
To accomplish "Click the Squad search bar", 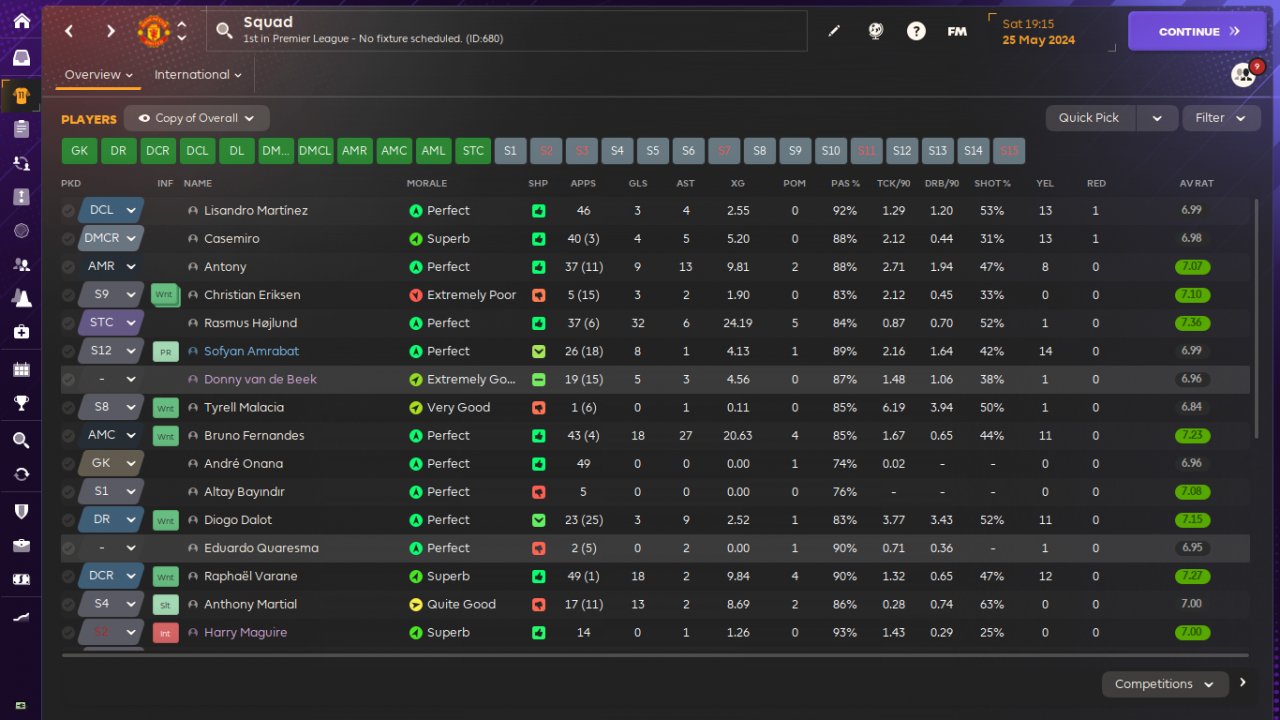I will (507, 31).
